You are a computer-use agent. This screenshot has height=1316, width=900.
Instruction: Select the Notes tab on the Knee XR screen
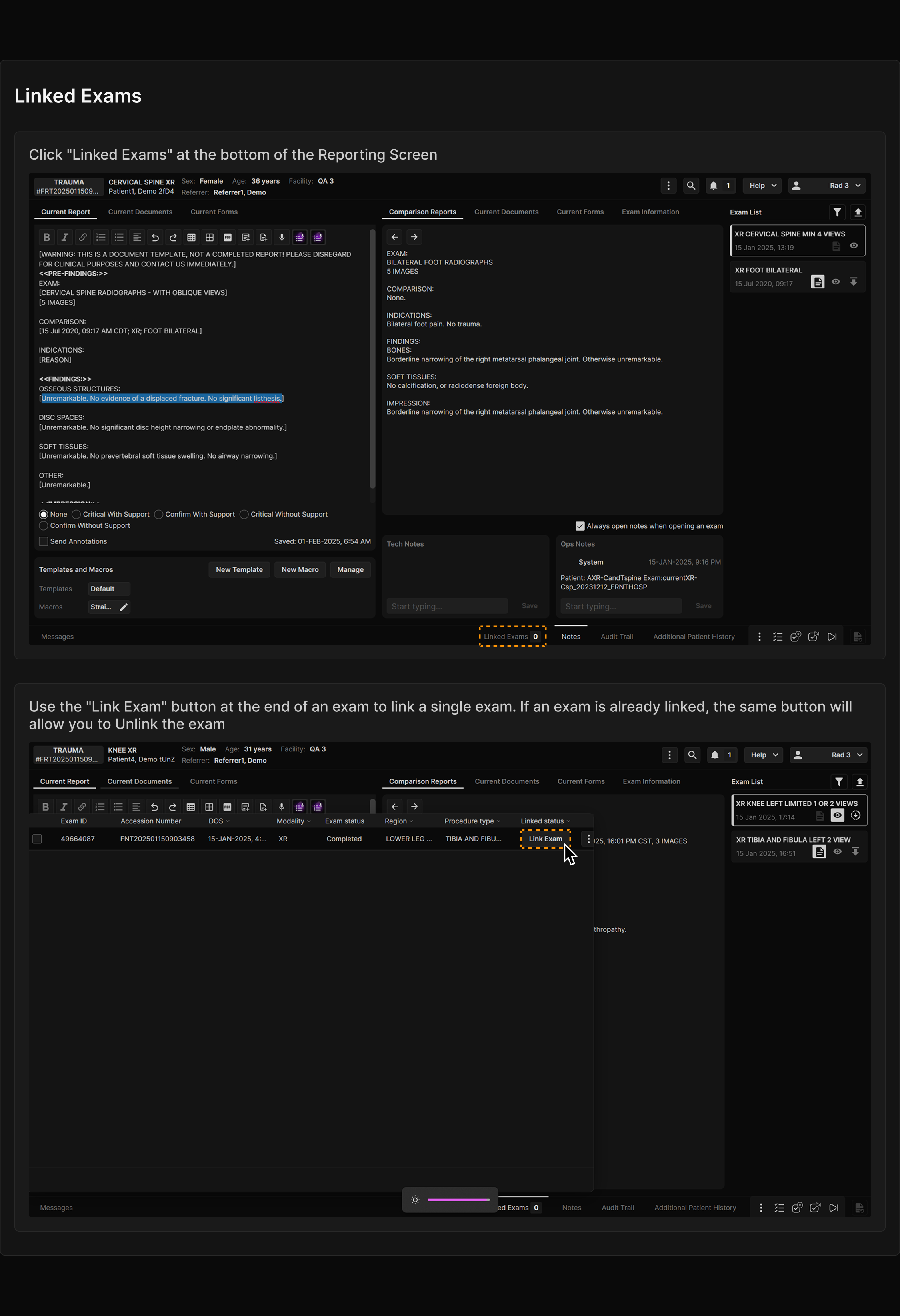(x=572, y=1208)
